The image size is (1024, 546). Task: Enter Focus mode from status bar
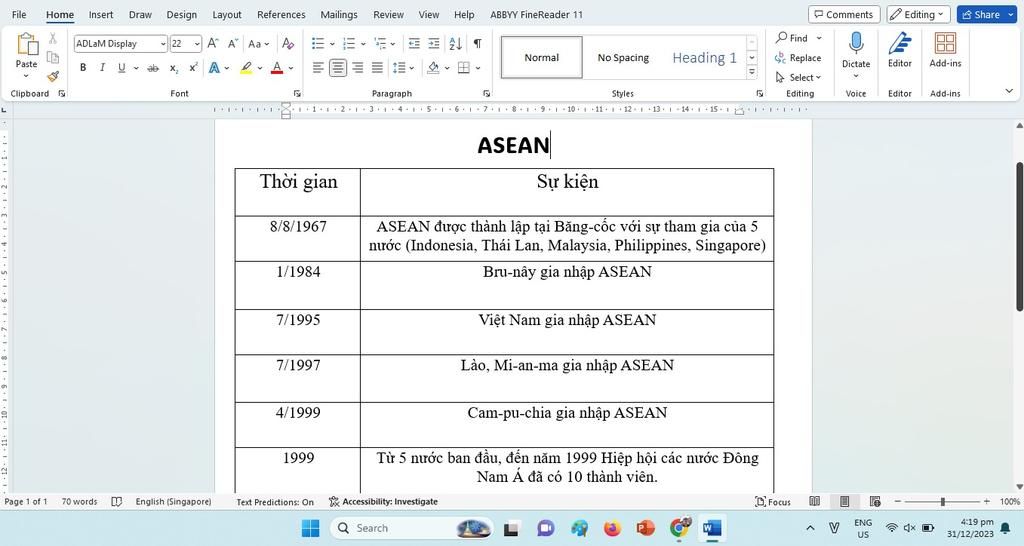pyautogui.click(x=773, y=502)
